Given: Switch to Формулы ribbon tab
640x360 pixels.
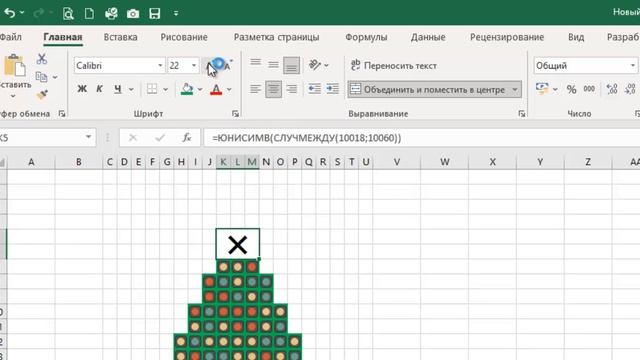Looking at the screenshot, I should [x=366, y=37].
